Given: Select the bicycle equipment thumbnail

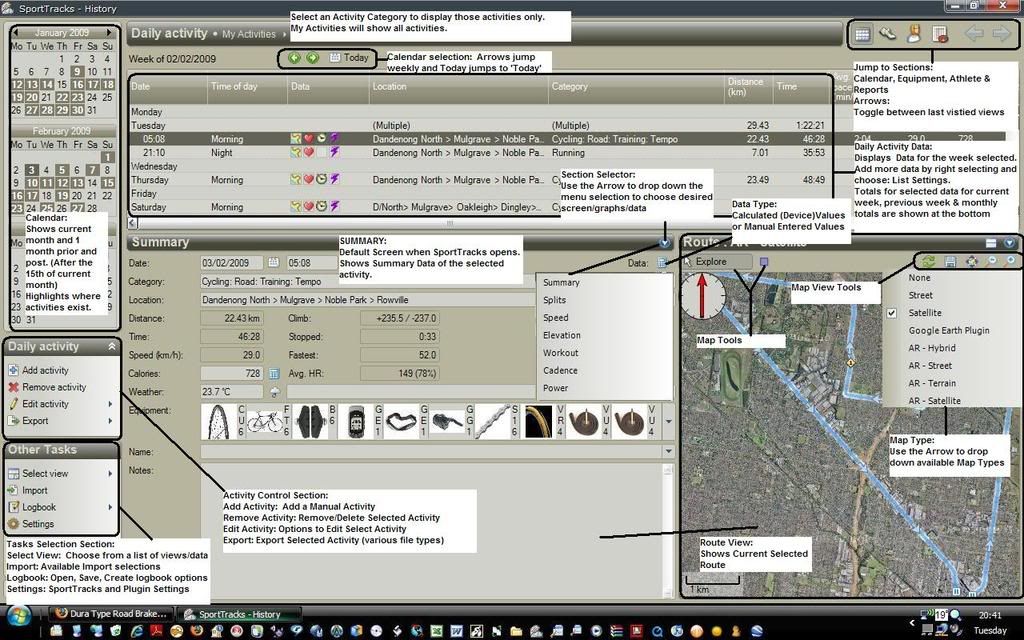Looking at the screenshot, I should (265, 422).
